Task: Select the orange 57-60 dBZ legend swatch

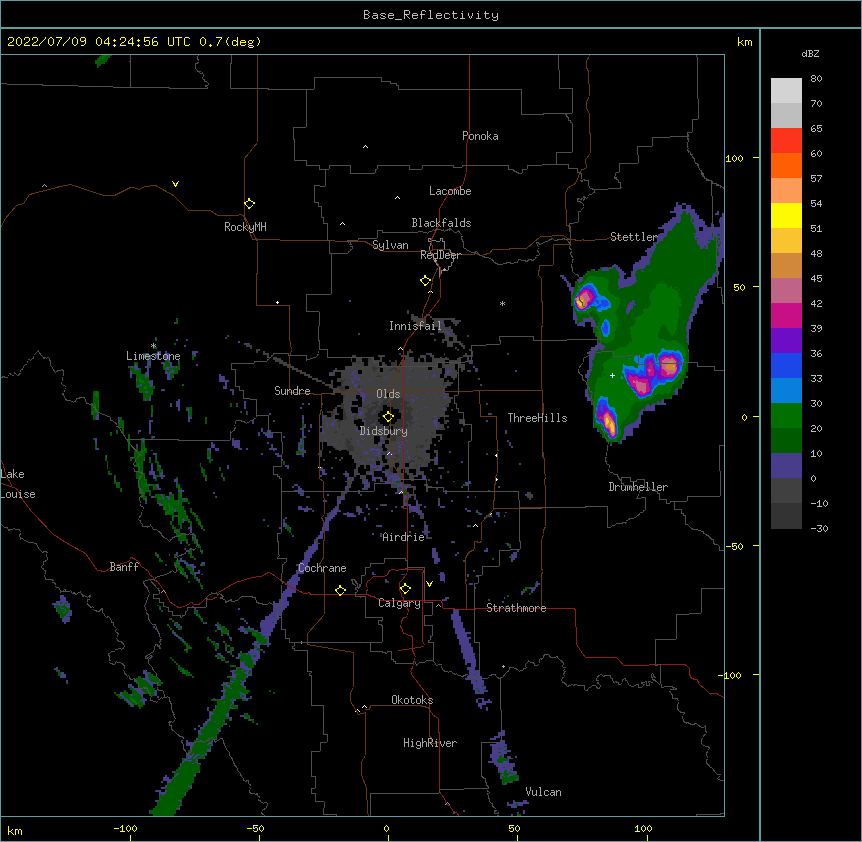Action: (786, 165)
